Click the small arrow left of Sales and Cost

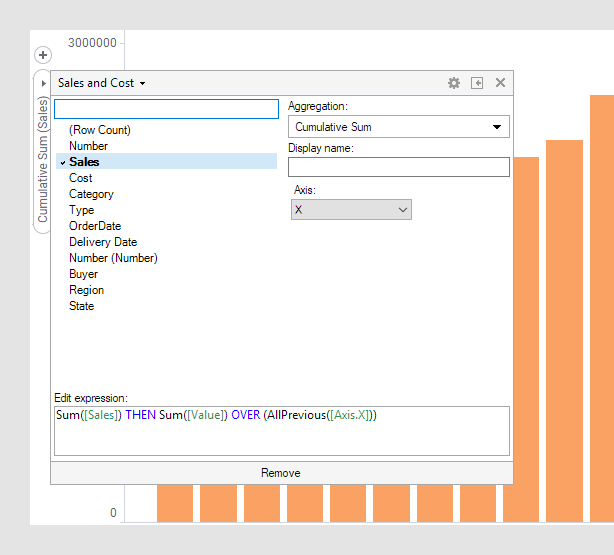click(x=43, y=83)
